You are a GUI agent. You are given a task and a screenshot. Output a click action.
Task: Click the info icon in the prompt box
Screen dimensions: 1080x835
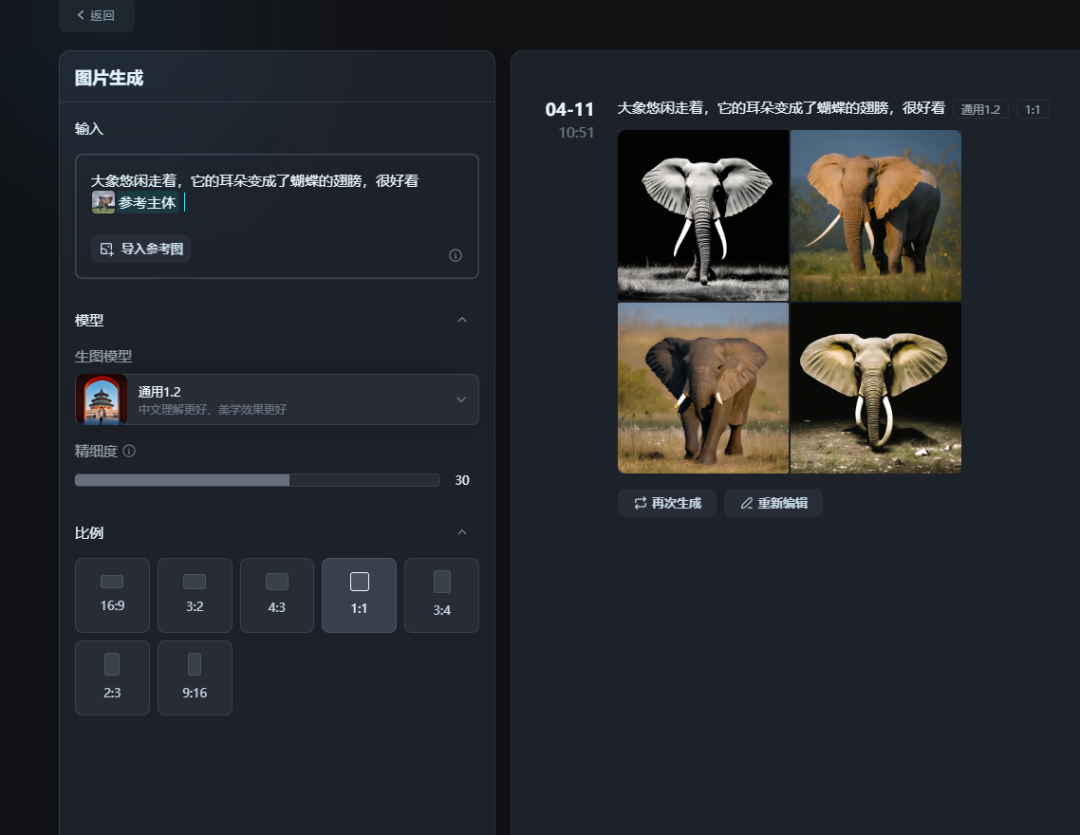455,255
